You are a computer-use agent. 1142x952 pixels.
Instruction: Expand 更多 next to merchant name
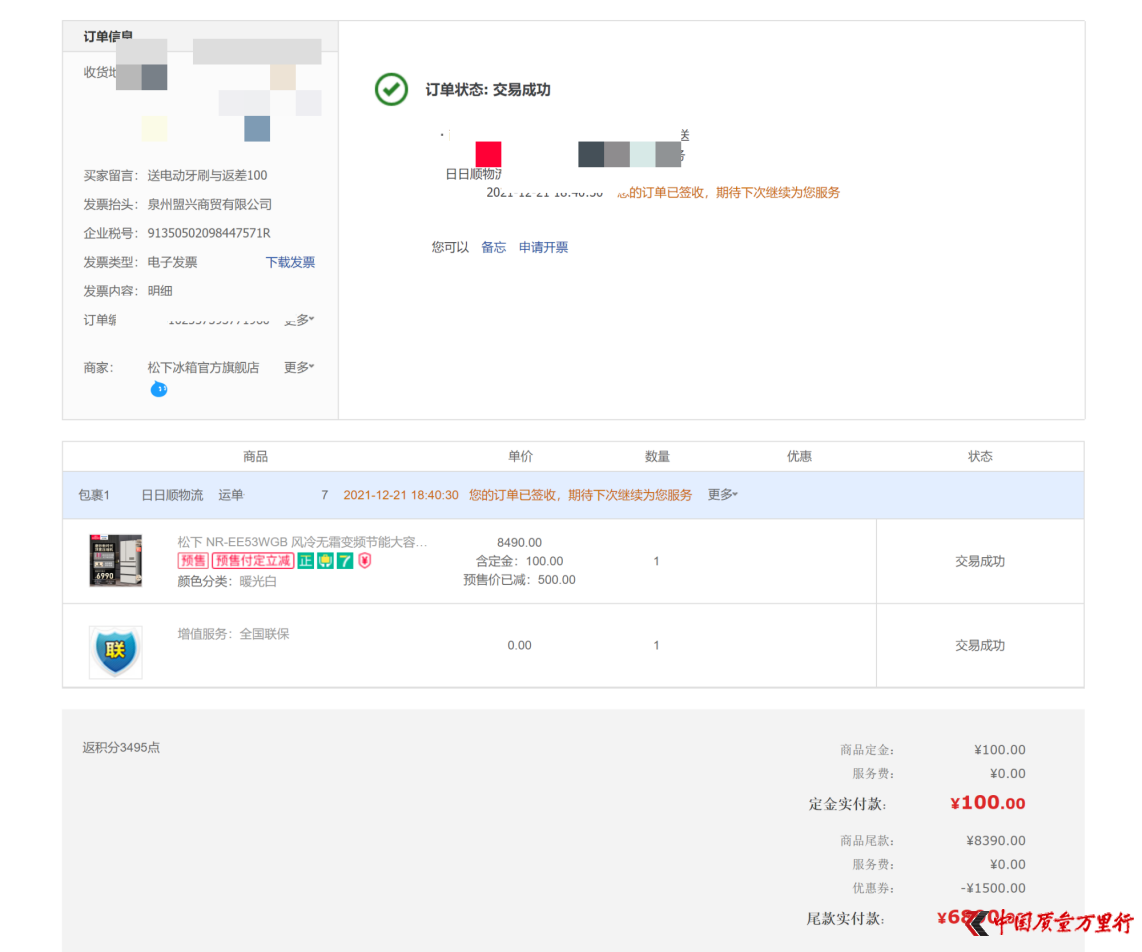[299, 367]
